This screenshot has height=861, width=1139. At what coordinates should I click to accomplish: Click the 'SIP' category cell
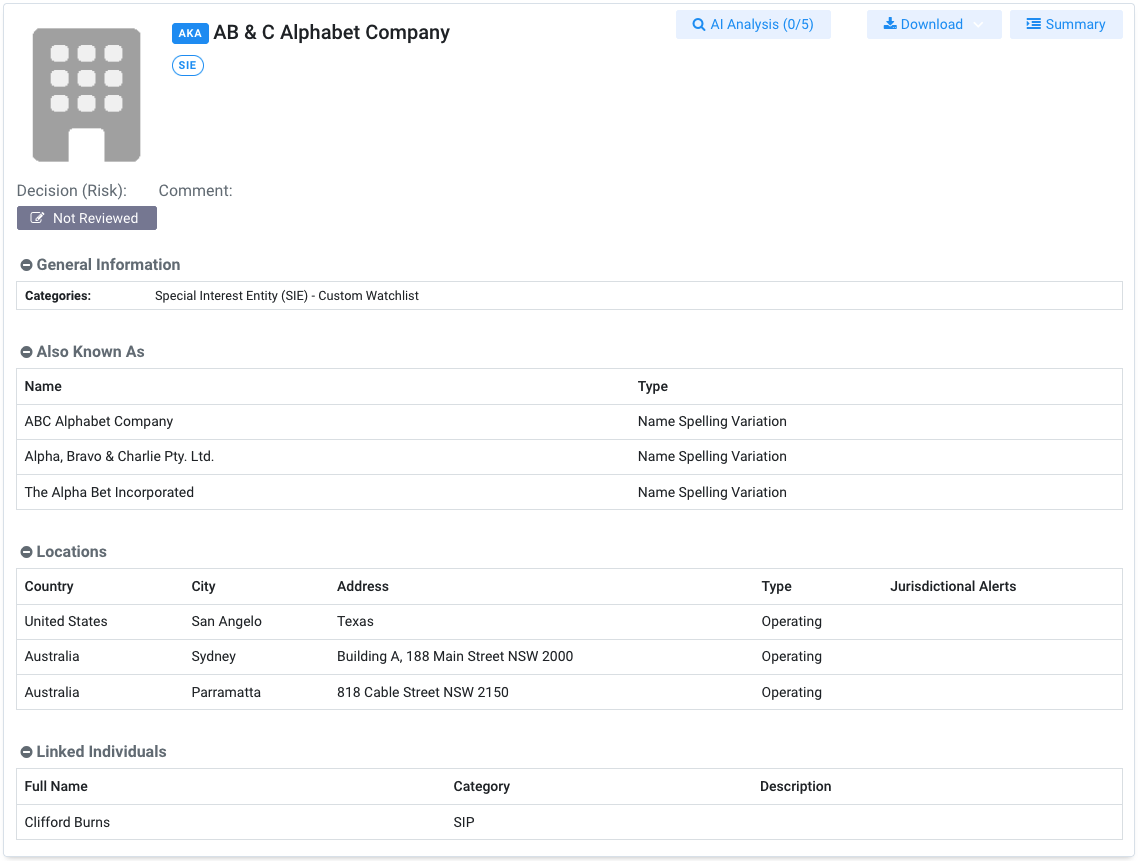coord(464,822)
